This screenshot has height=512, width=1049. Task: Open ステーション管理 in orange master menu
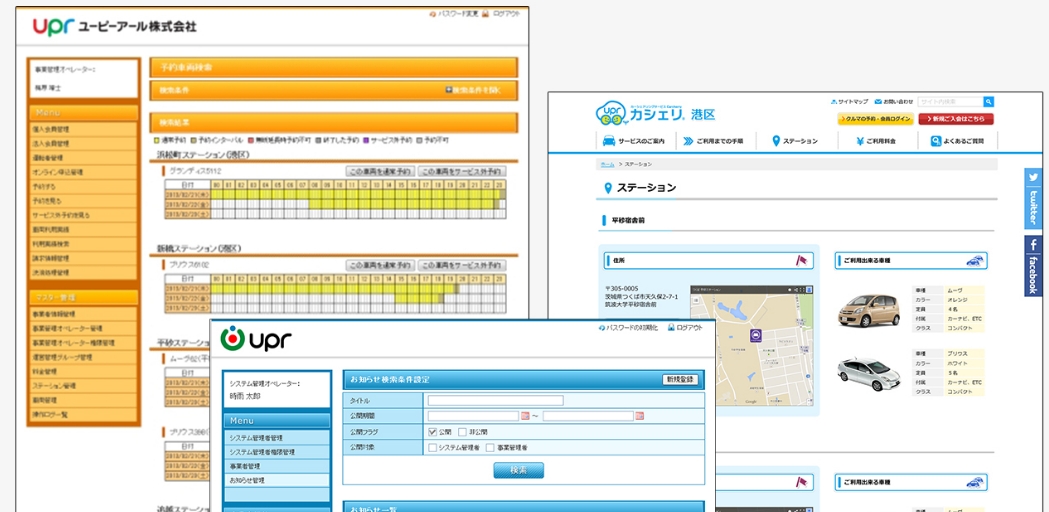tap(84, 386)
